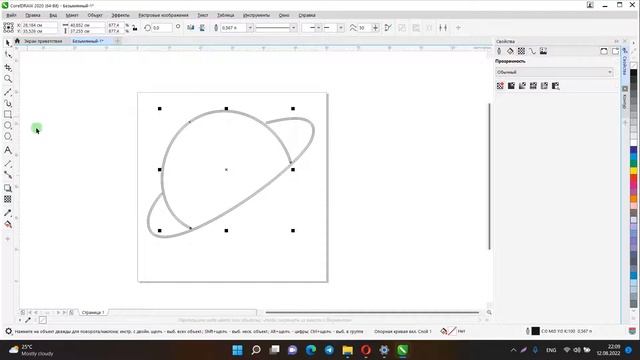Toggle the lock ratio padlock
The width and height of the screenshot is (640, 360).
point(135,28)
